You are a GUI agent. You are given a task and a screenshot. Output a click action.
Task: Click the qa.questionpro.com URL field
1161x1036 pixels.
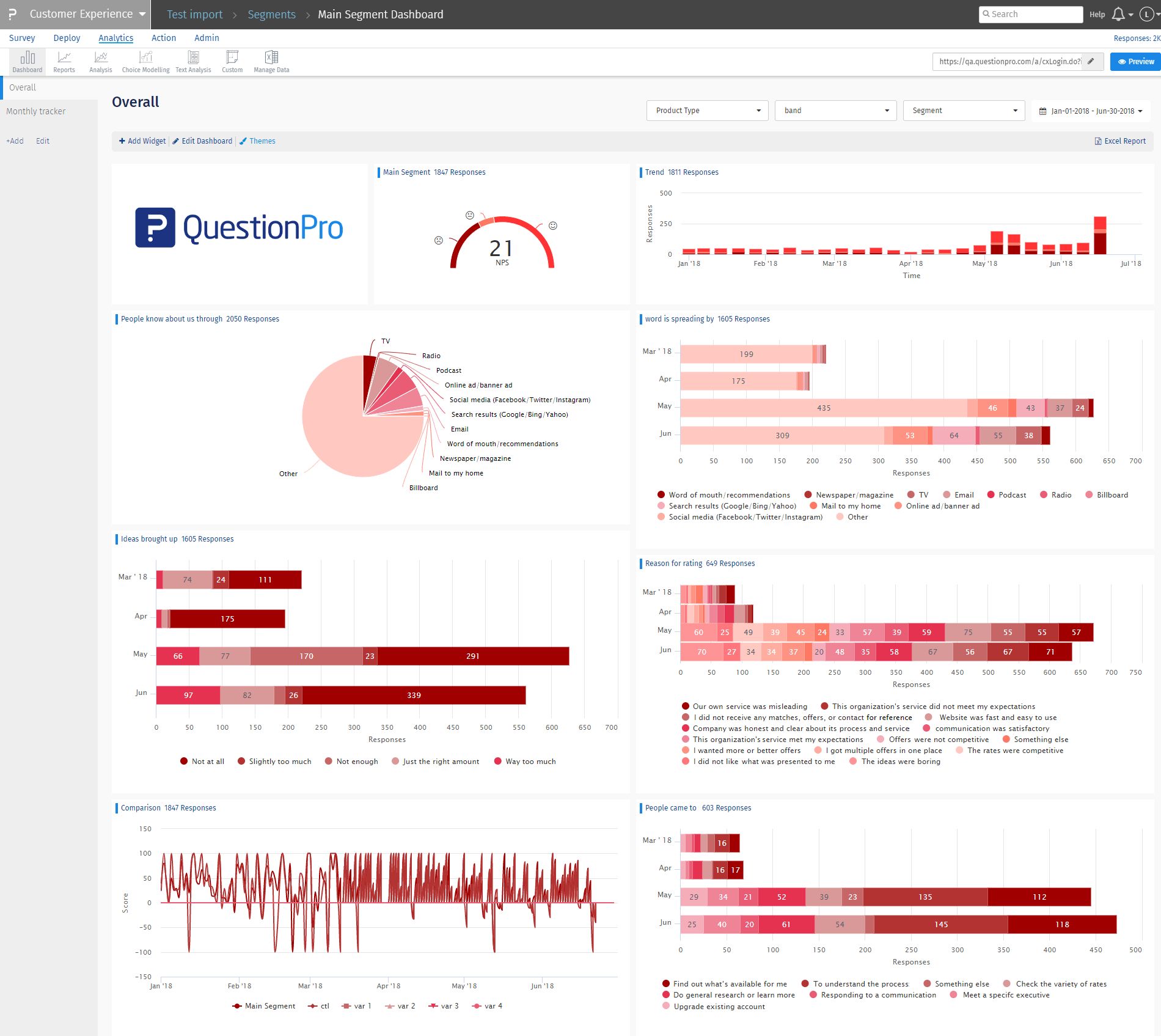[x=1008, y=61]
